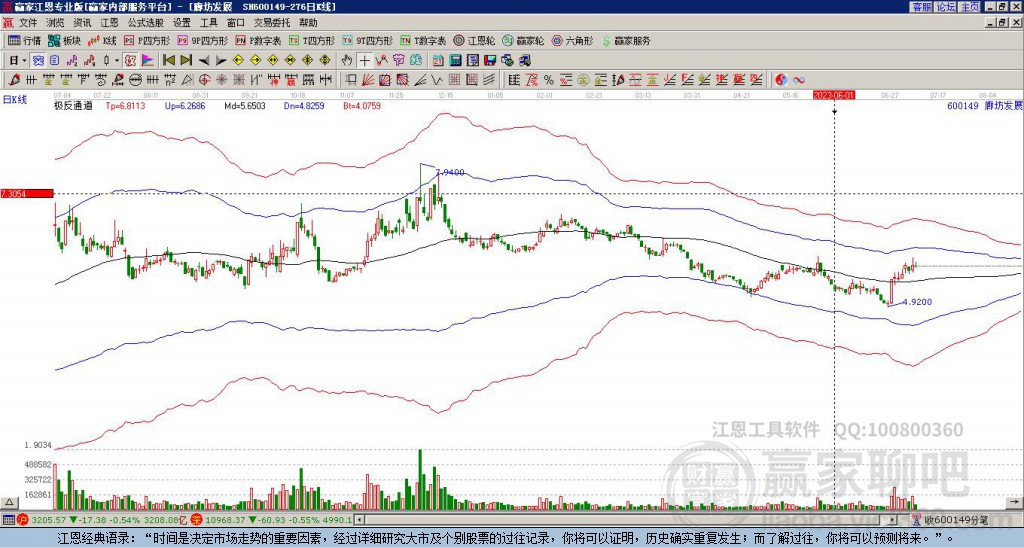Jump to first bar icon
The image size is (1024, 548).
(x=168, y=61)
